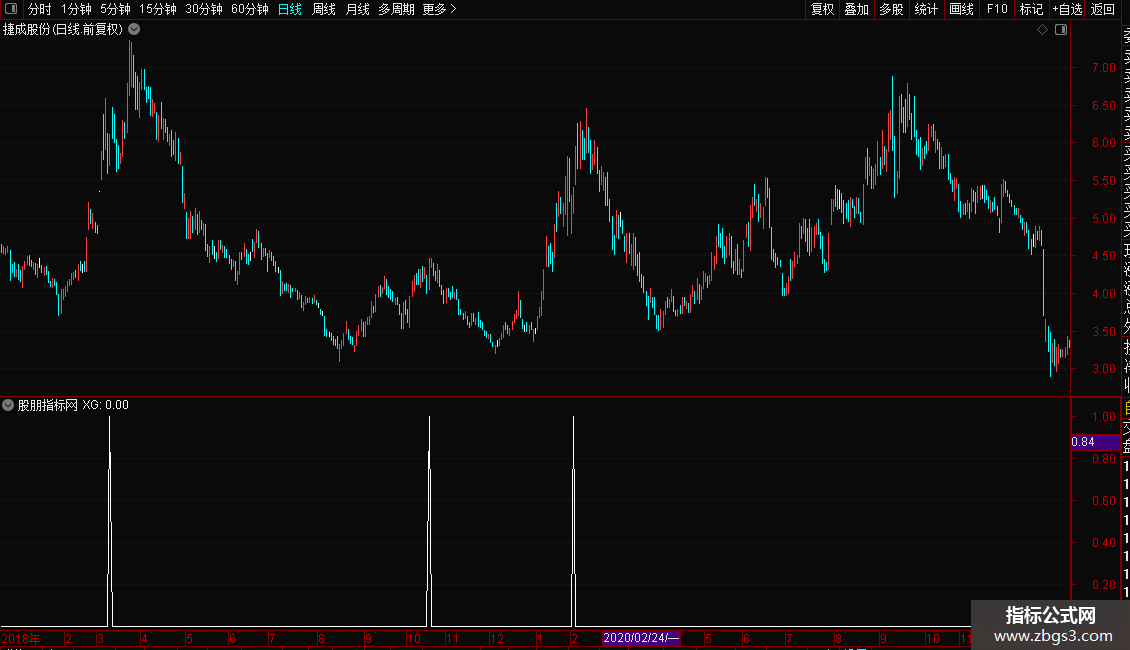The height and width of the screenshot is (650, 1130).
Task: Switch to 周线 weekly chart
Action: tap(324, 9)
